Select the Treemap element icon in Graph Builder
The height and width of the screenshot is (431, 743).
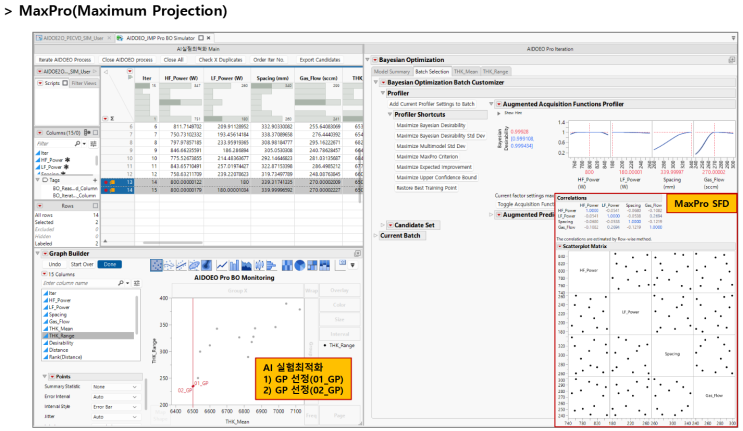[312, 265]
